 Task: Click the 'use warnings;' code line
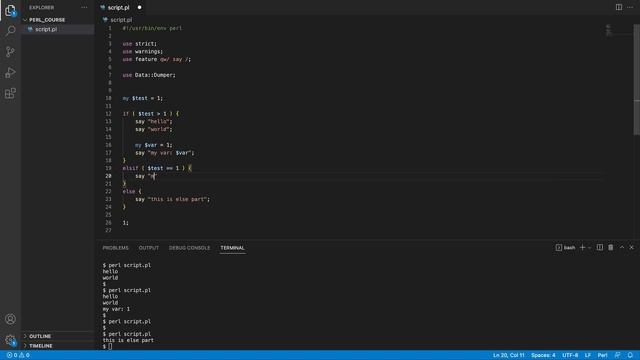click(x=142, y=51)
